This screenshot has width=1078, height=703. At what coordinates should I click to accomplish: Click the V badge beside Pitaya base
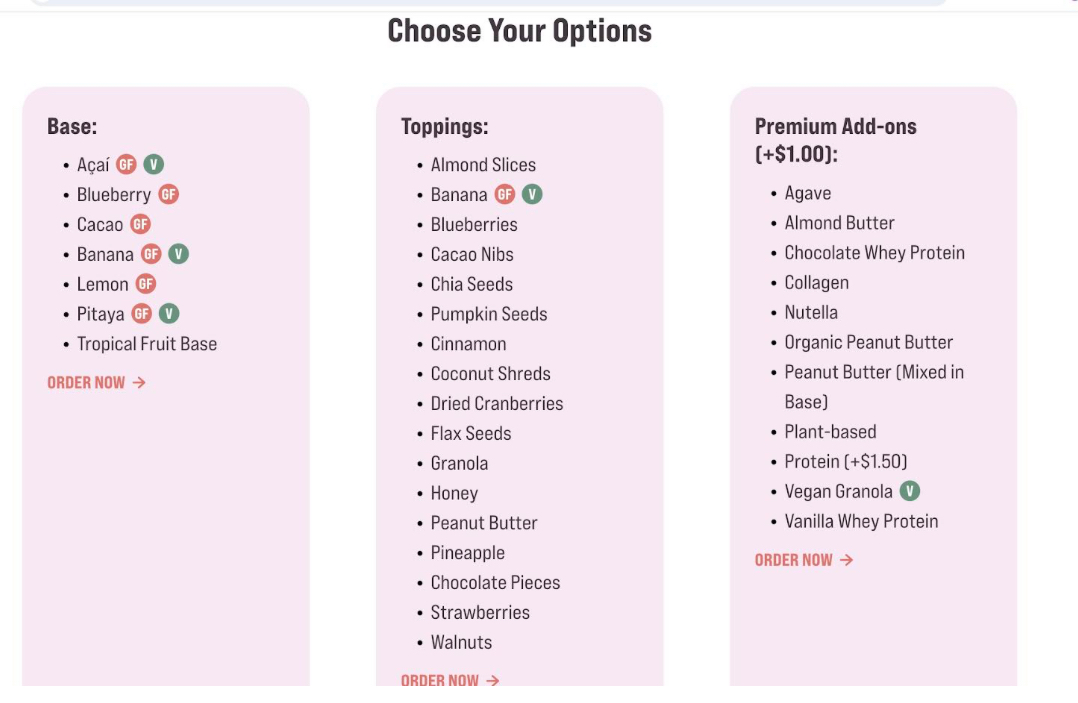[169, 314]
